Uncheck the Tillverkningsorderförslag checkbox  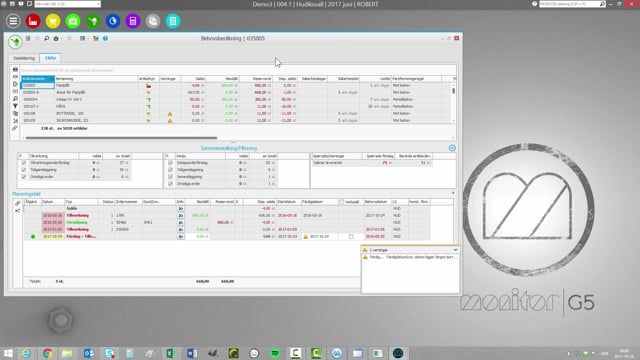[x=24, y=162]
